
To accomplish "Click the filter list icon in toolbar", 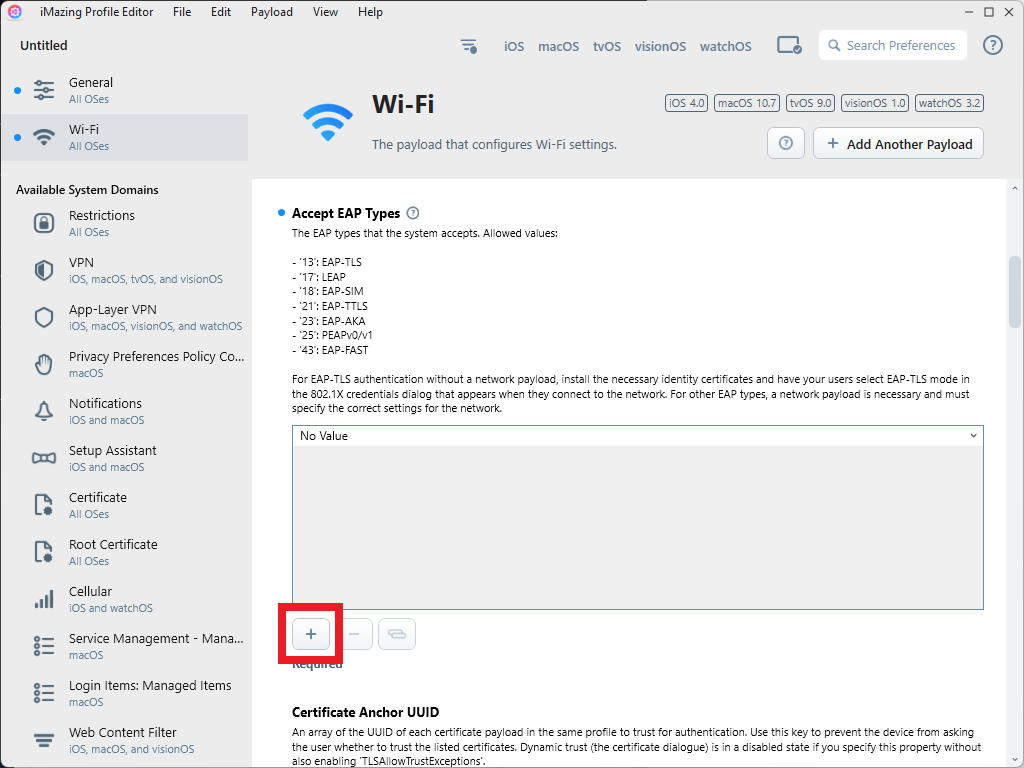I will [469, 46].
